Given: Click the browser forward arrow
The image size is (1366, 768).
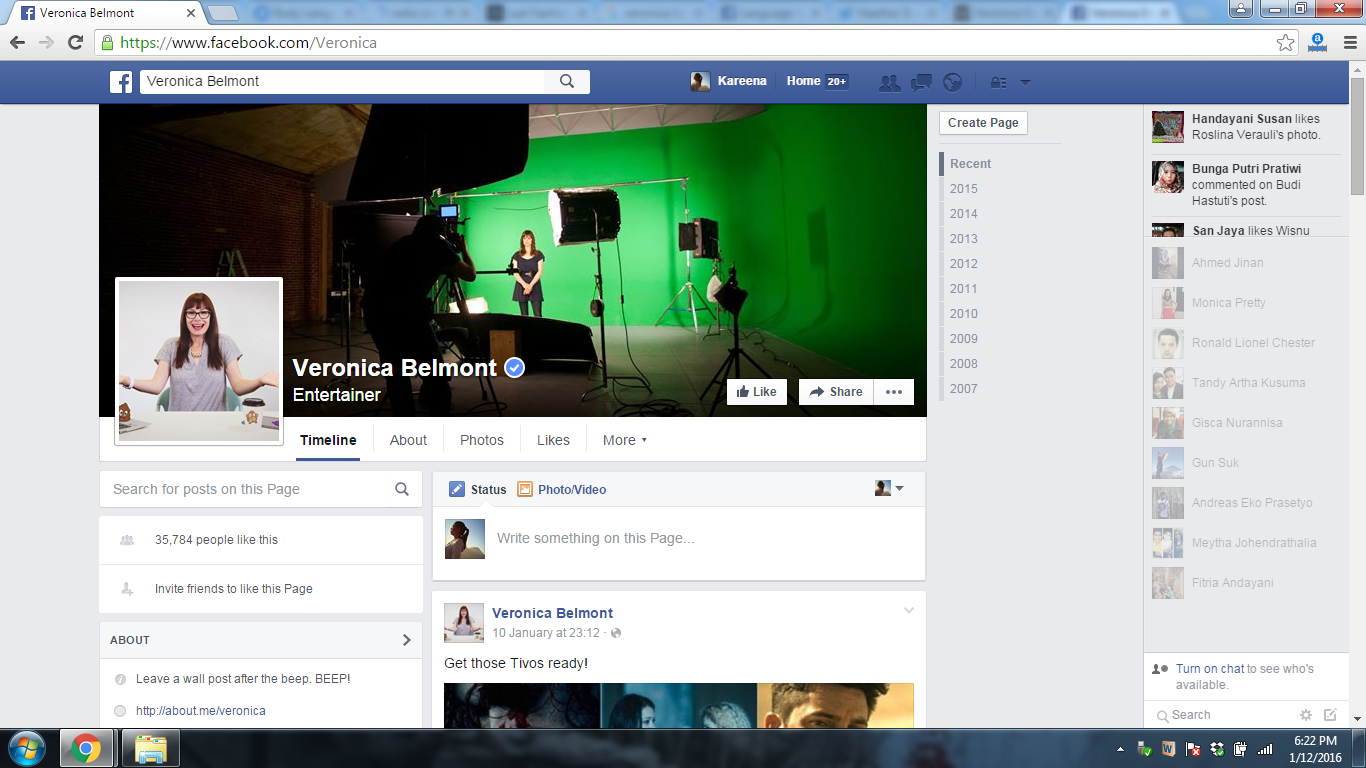Looking at the screenshot, I should [46, 42].
